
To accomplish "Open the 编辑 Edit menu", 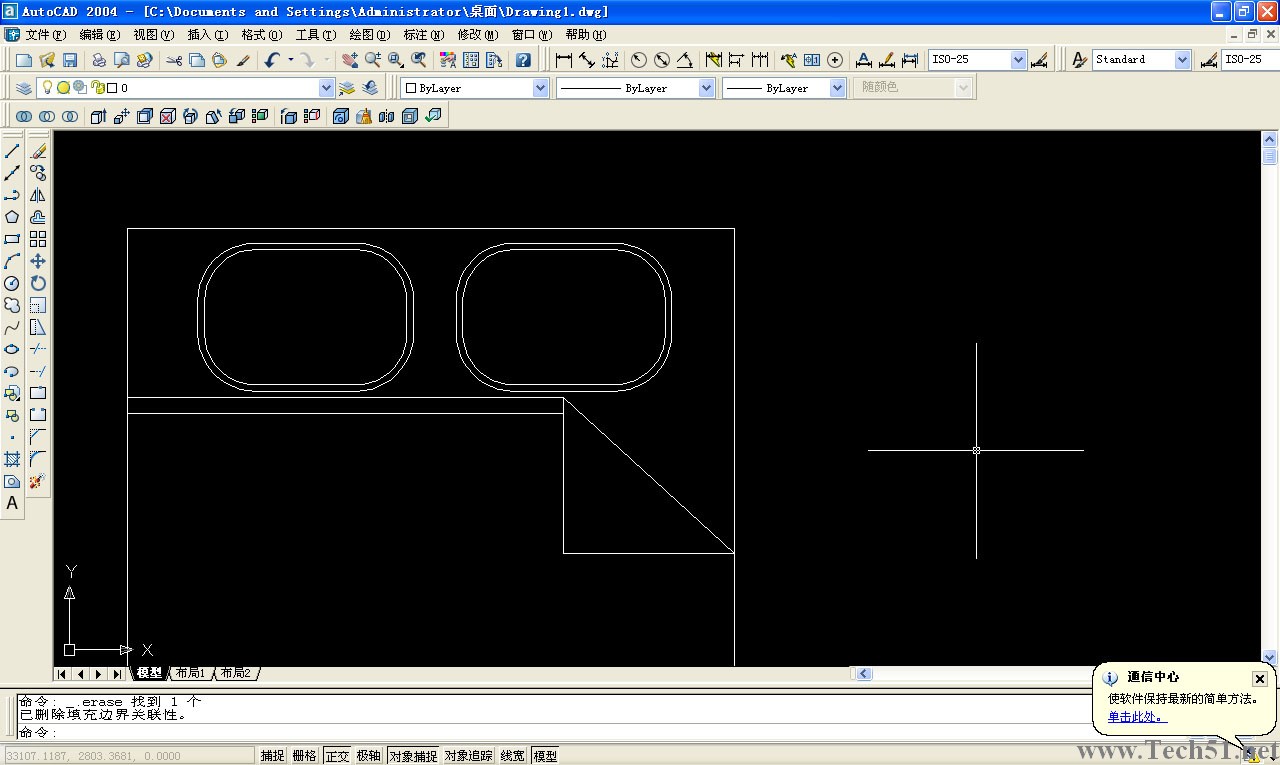I will point(99,35).
